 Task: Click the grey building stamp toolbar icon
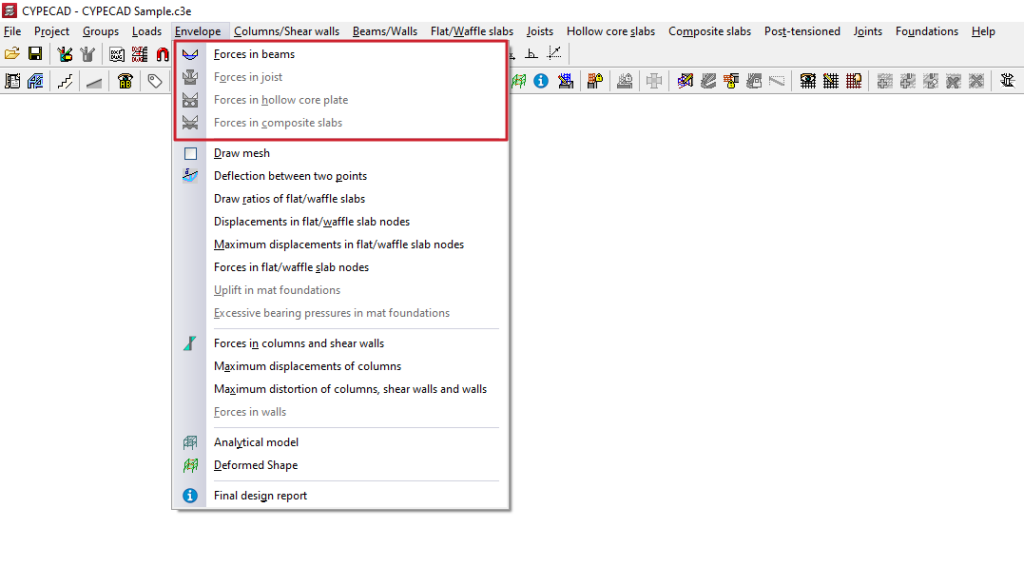pyautogui.click(x=624, y=81)
